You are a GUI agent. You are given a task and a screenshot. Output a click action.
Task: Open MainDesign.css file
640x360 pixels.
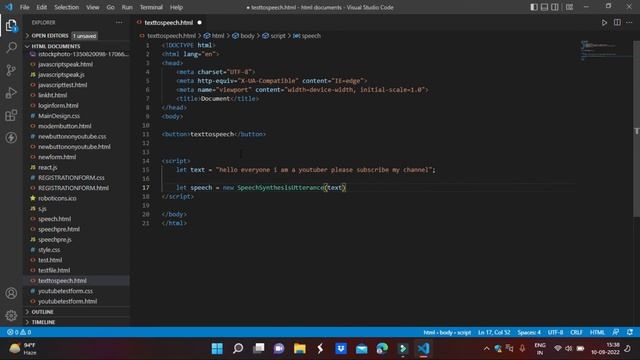coord(59,116)
